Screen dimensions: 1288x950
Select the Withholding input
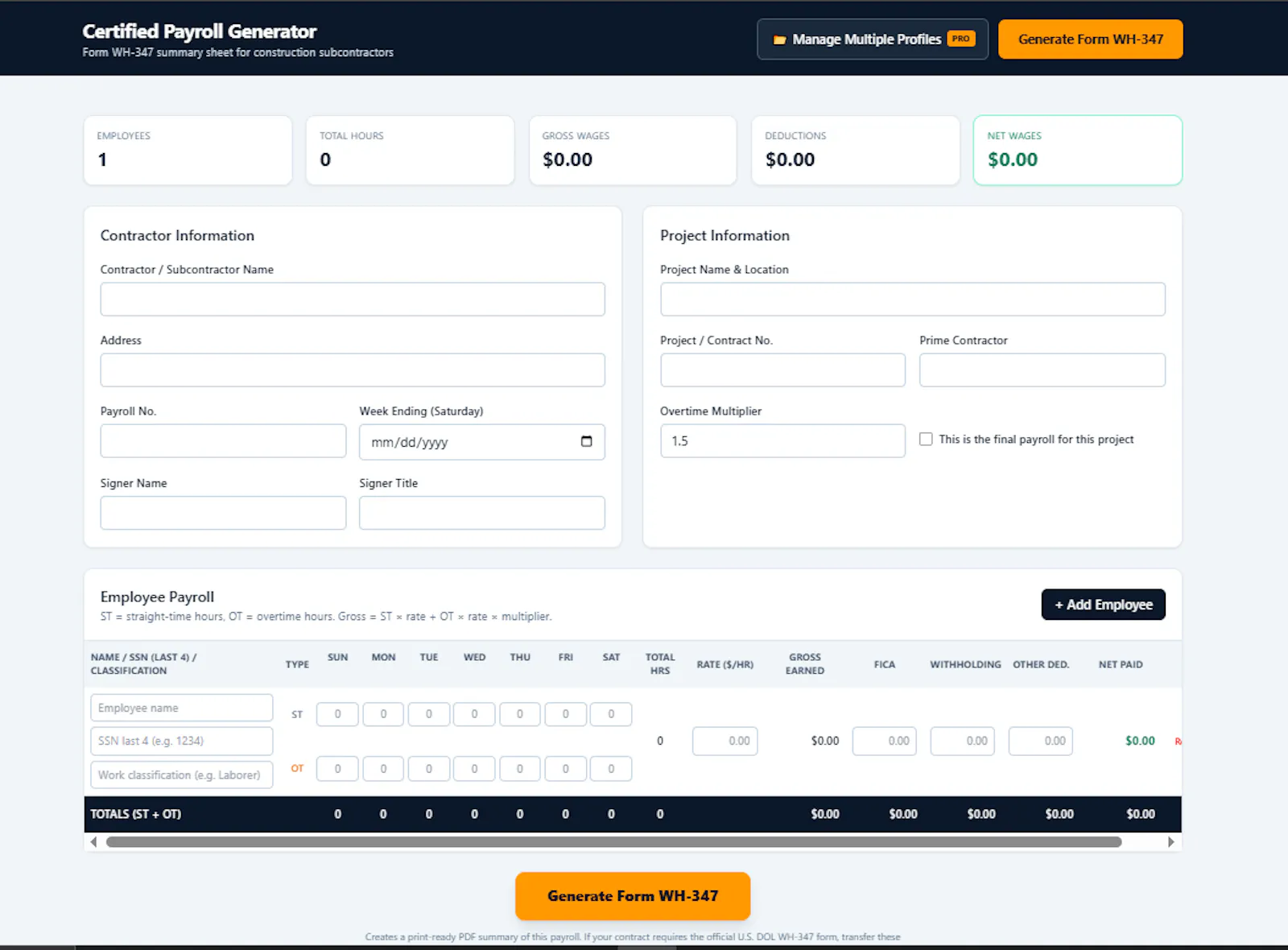point(963,741)
